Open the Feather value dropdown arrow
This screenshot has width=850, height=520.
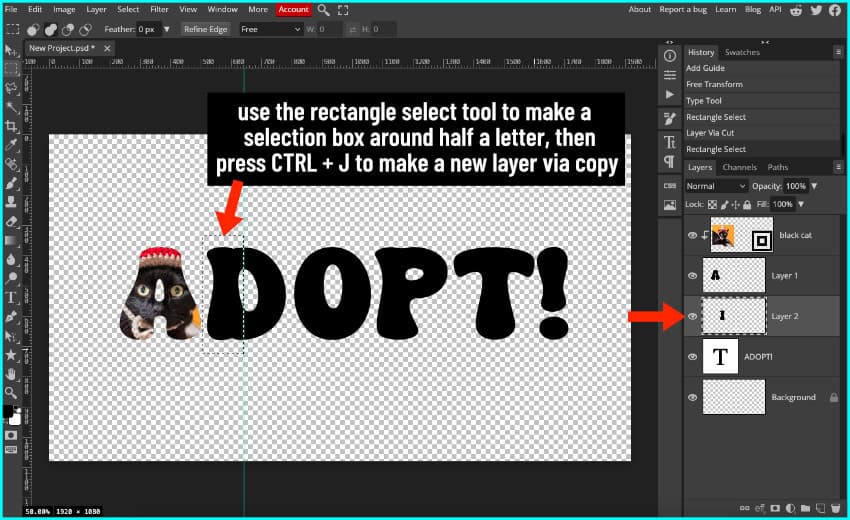166,29
